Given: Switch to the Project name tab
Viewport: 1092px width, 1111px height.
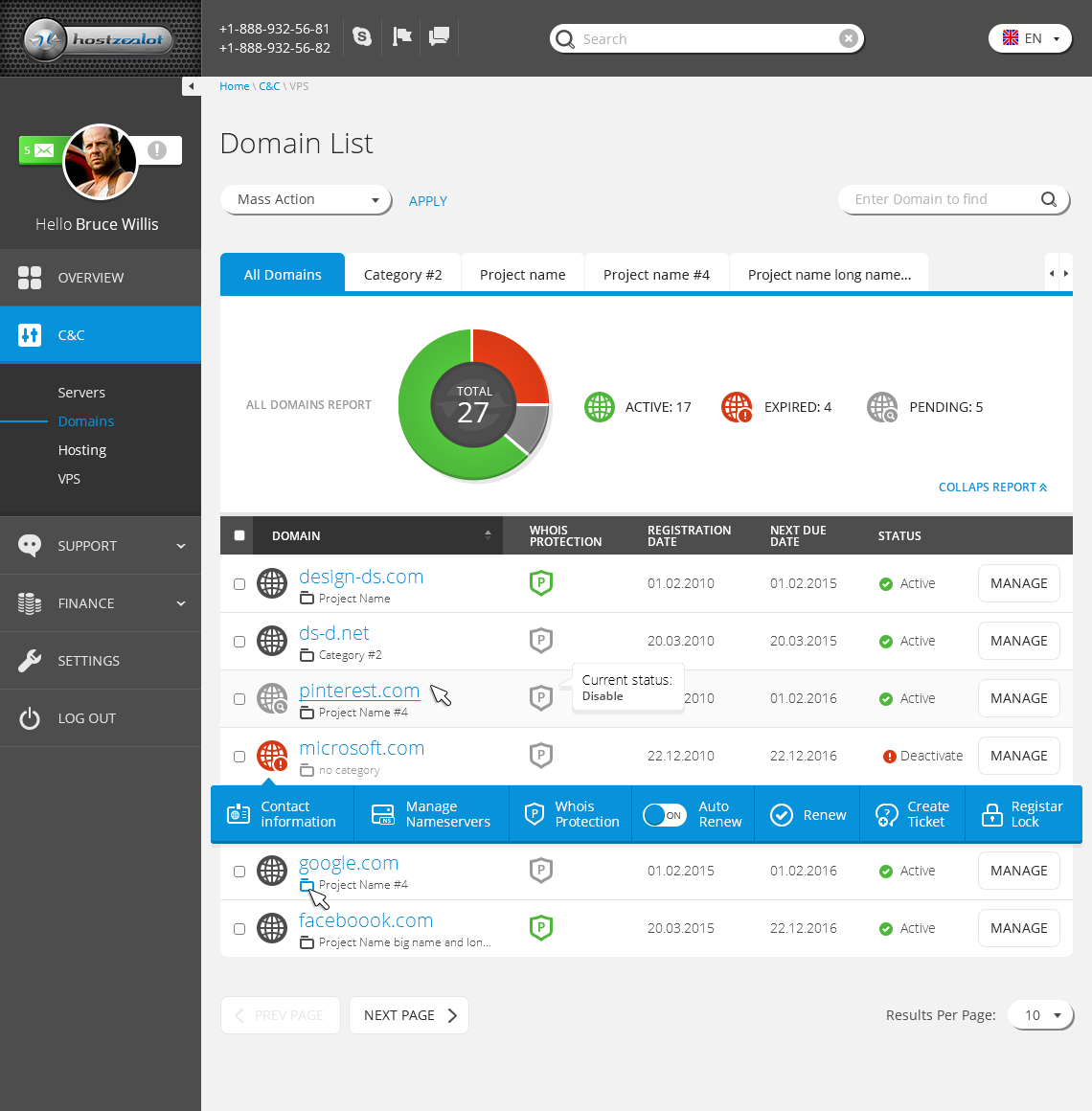Looking at the screenshot, I should pos(522,274).
